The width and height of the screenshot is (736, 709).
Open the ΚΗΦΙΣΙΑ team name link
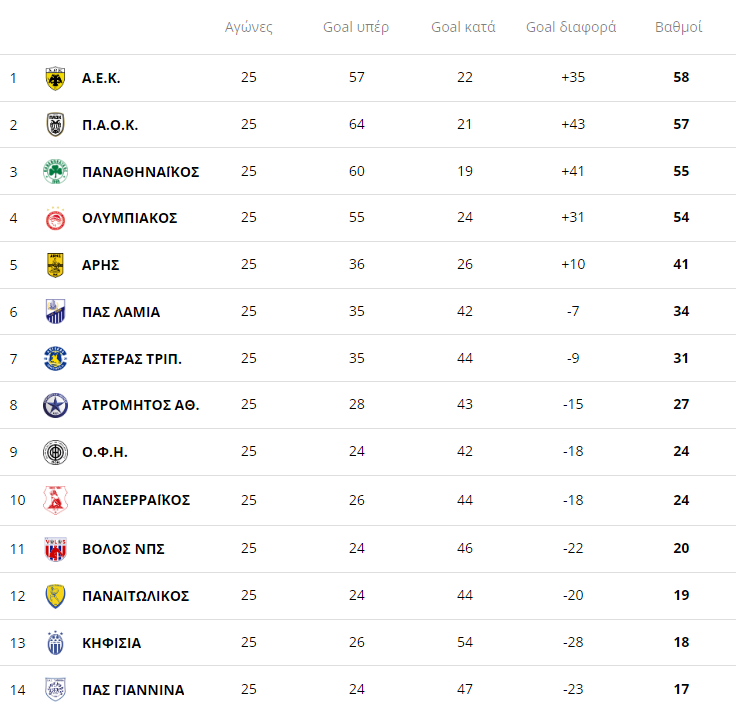[111, 643]
